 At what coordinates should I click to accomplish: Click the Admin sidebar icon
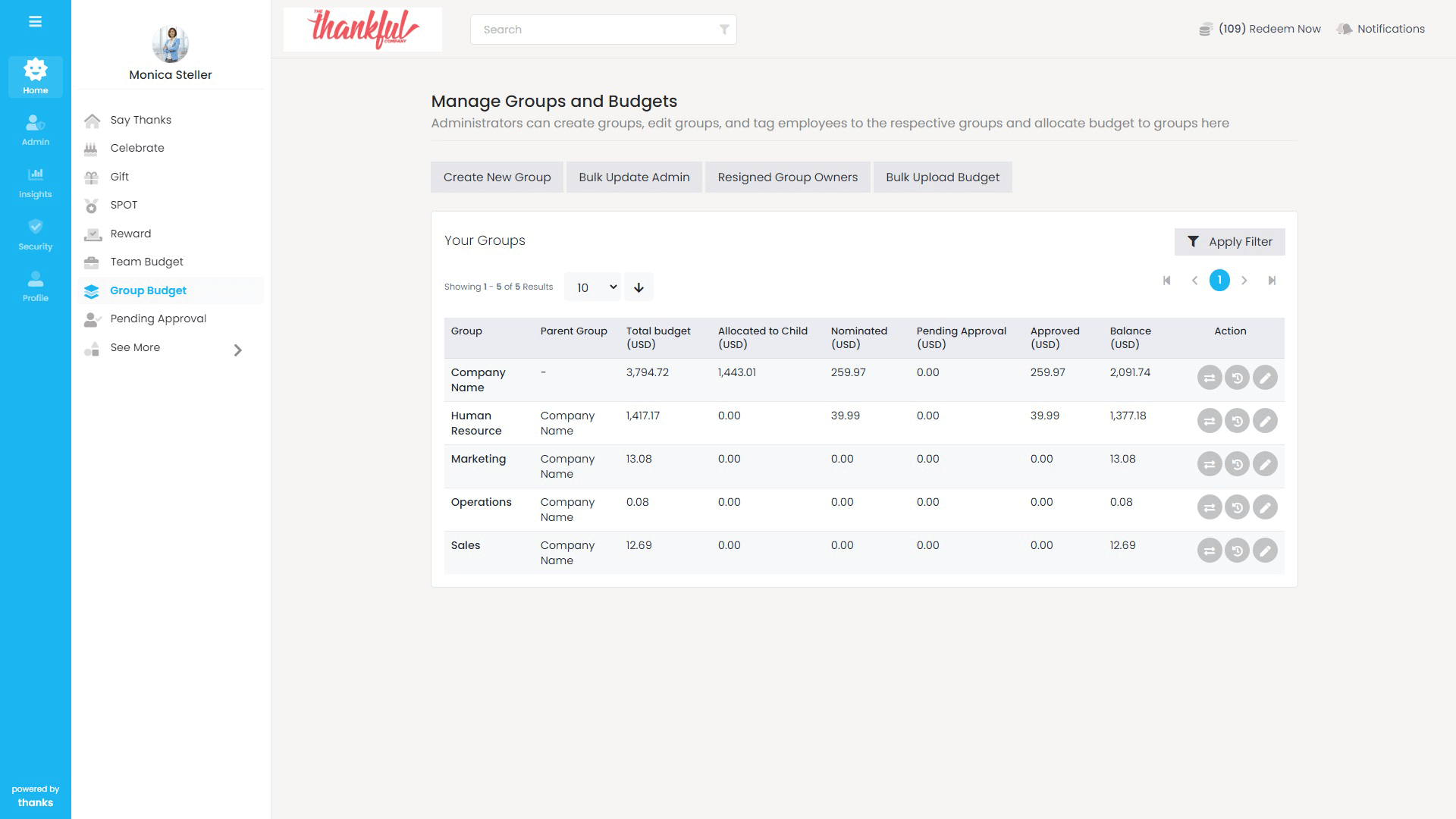[x=35, y=130]
